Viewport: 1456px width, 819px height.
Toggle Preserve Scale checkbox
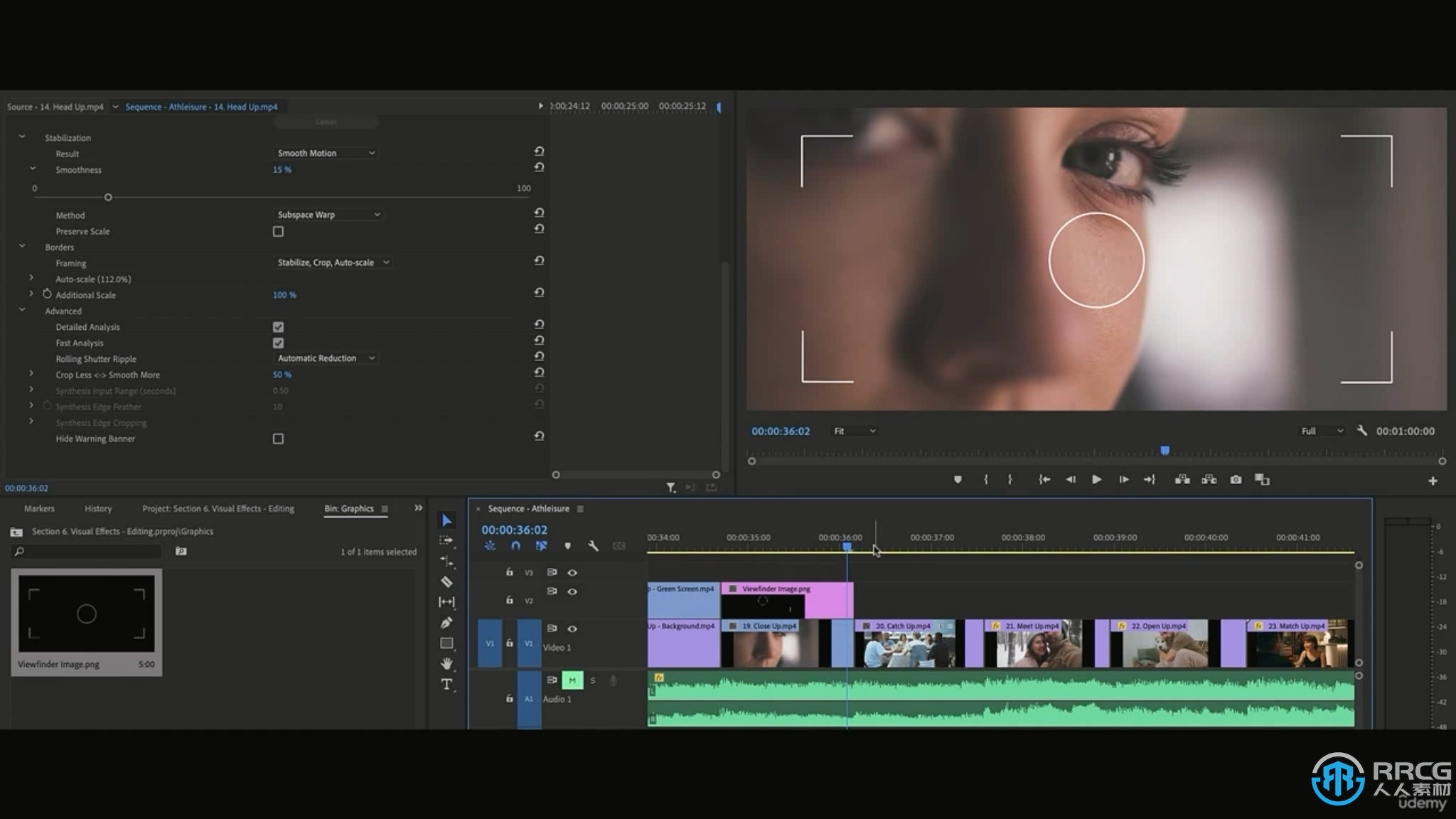point(278,231)
